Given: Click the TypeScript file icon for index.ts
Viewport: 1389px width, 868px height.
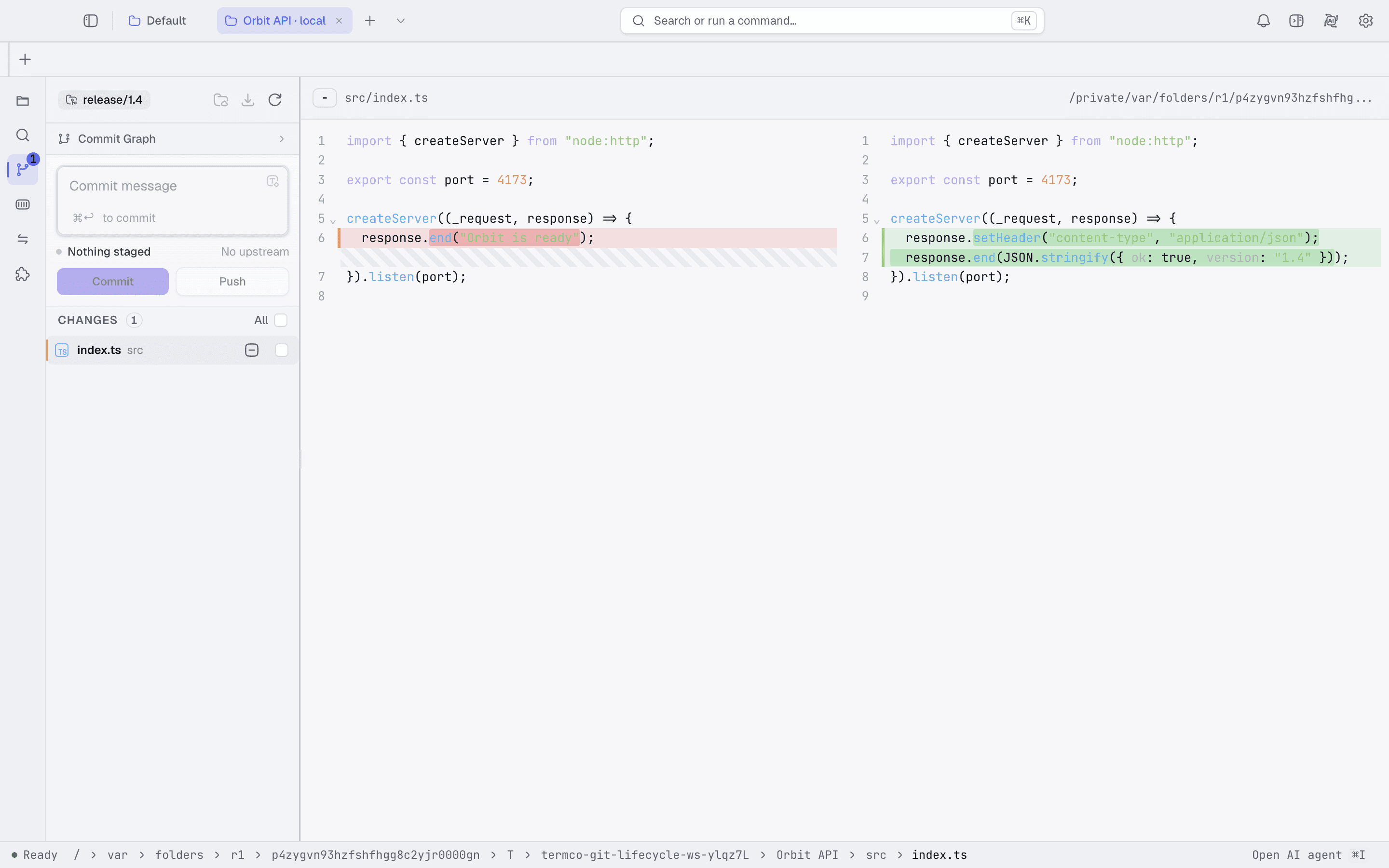Looking at the screenshot, I should click(x=62, y=350).
